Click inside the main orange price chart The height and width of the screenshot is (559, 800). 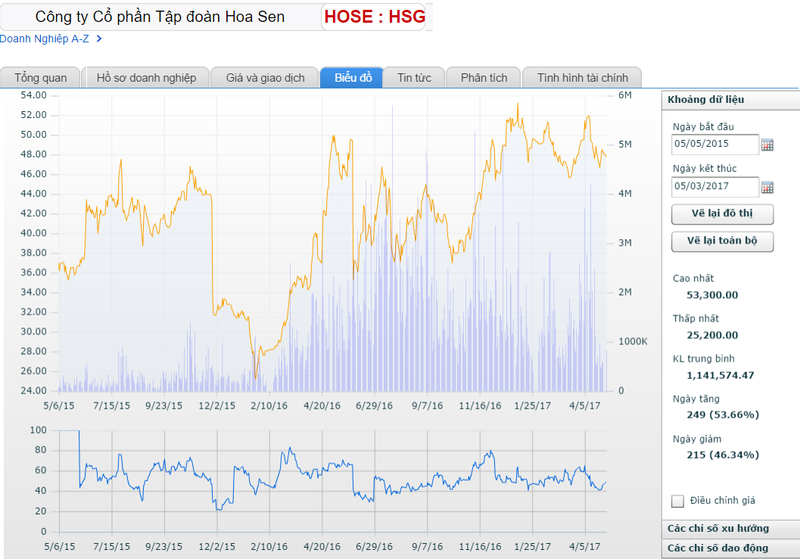point(330,240)
